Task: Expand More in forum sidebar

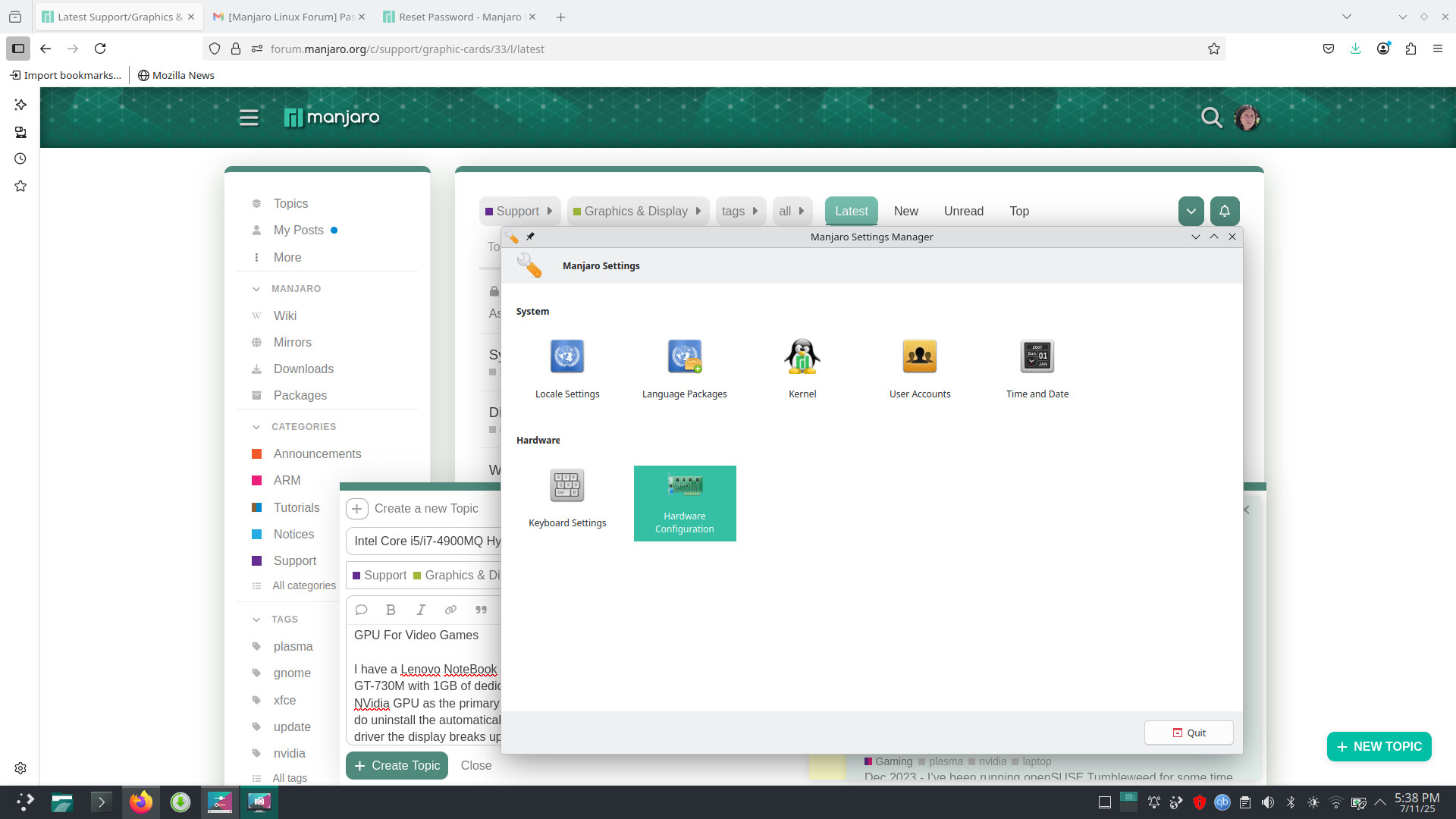Action: tap(287, 257)
